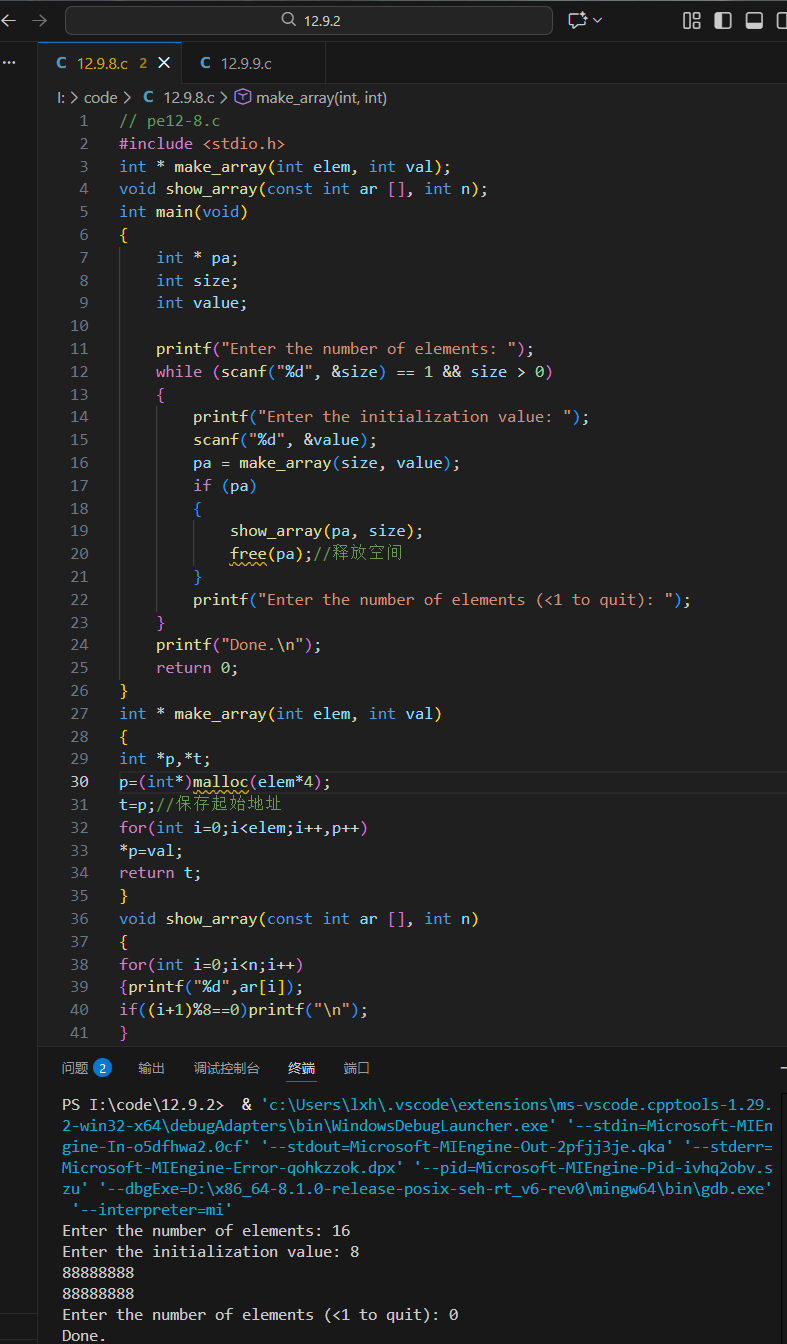787x1344 pixels.
Task: Click the terminal output 'Done.'
Action: click(84, 1335)
